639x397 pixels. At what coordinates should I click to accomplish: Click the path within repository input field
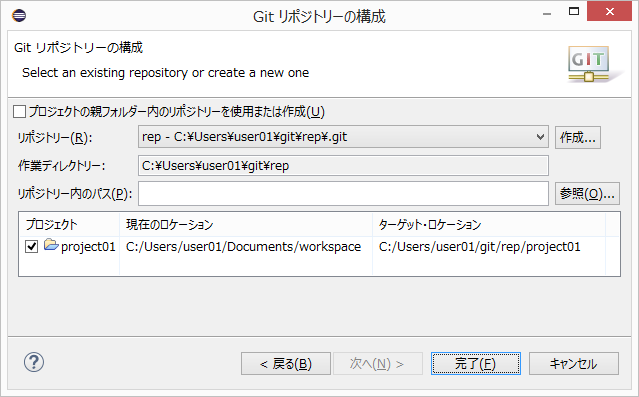[343, 194]
